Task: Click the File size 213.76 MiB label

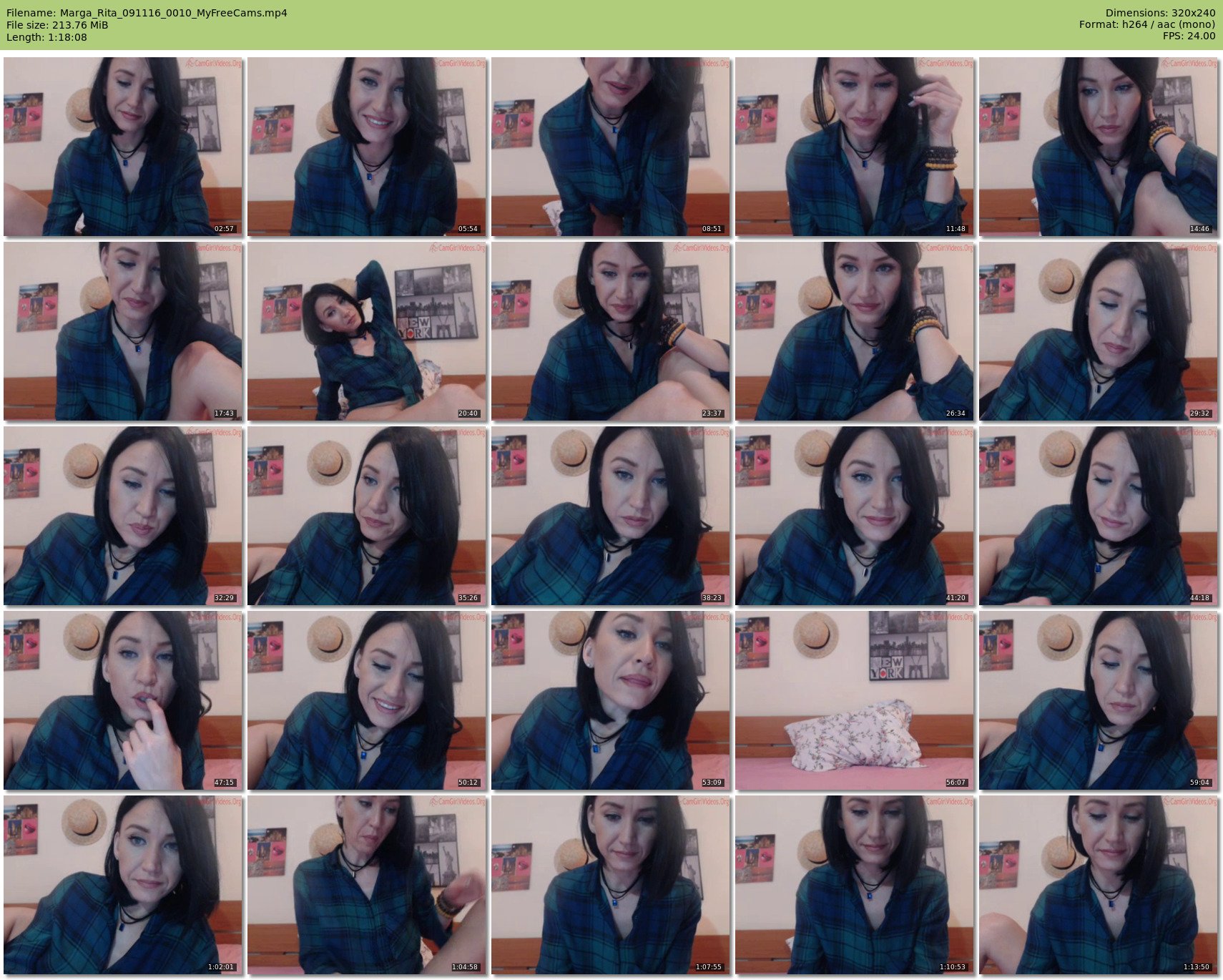Action: pyautogui.click(x=57, y=25)
